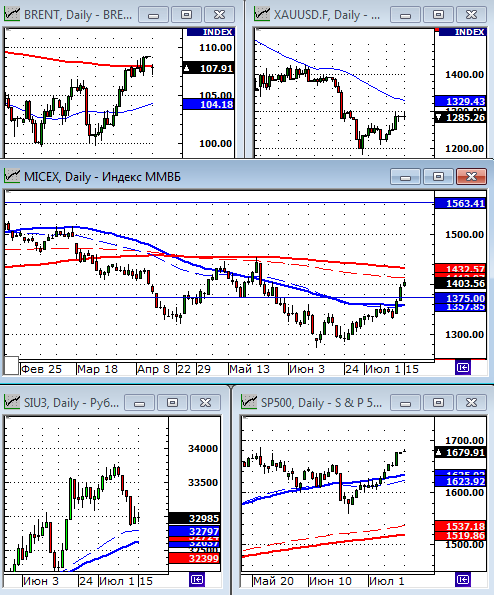Select the red 1432.57 moving average label
Image resolution: width=494 pixels, height=595 pixels.
[x=460, y=268]
